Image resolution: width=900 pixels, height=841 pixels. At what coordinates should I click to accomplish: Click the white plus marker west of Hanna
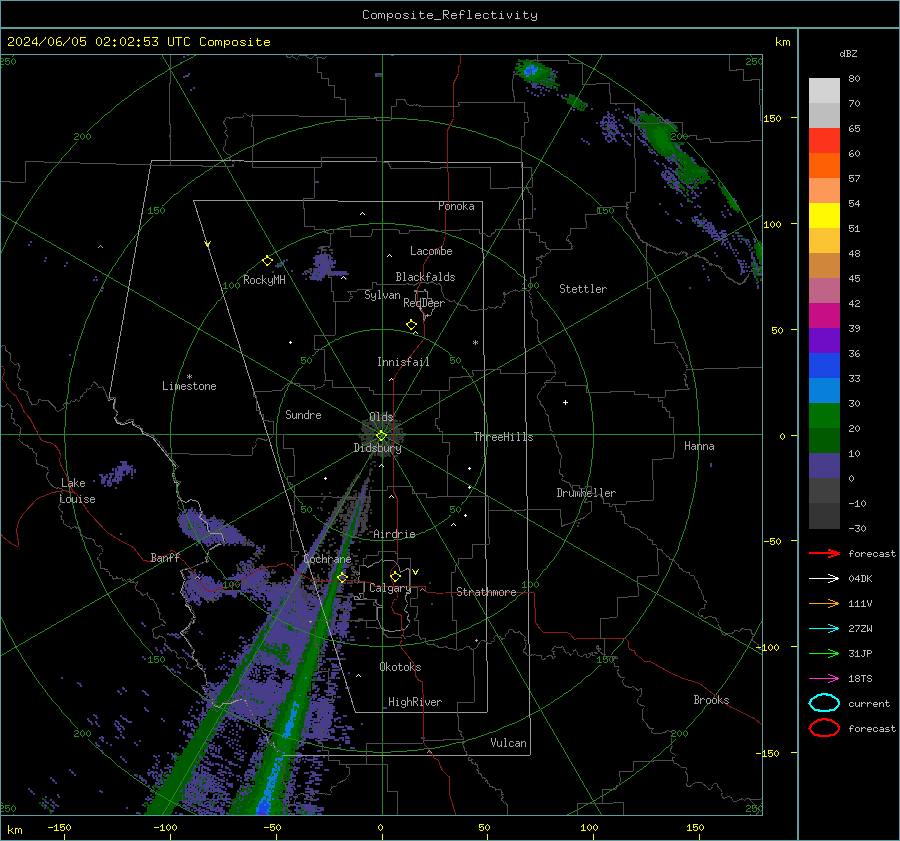565,402
